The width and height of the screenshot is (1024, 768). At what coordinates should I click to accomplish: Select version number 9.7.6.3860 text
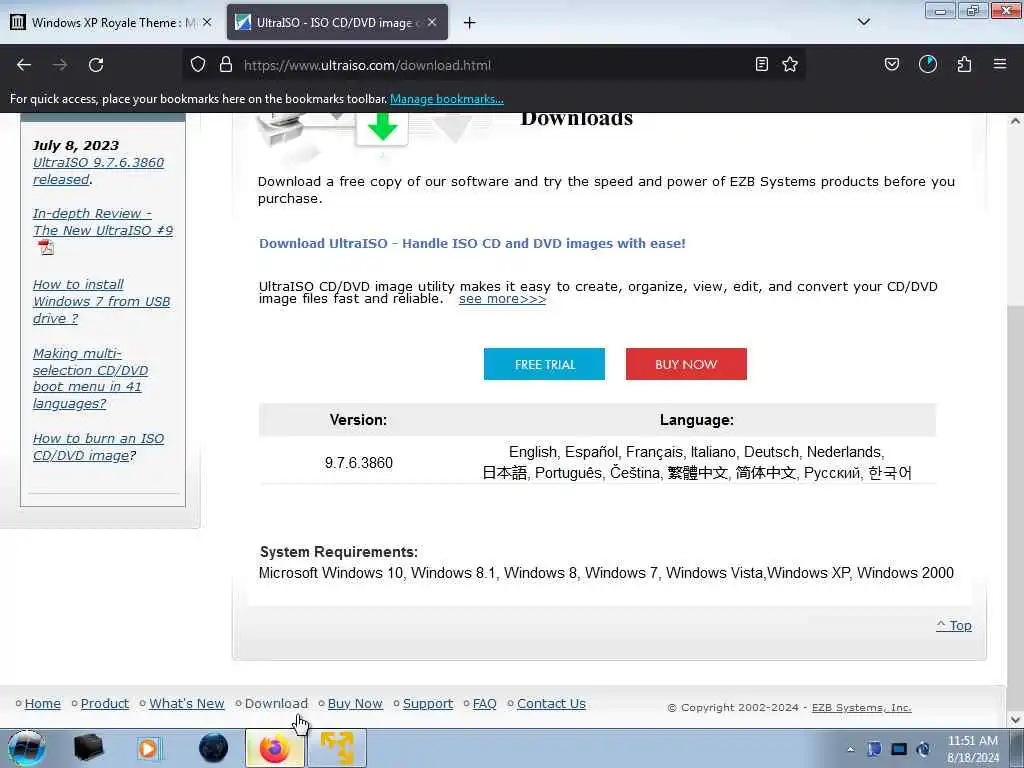point(359,463)
